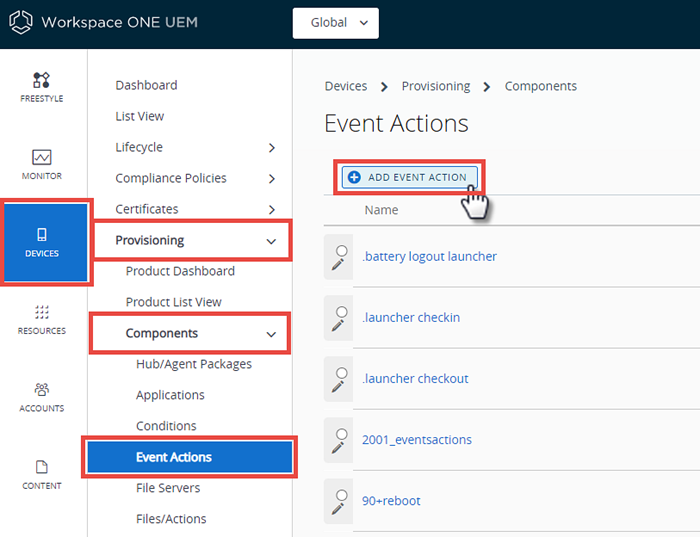Open the .launcher checkout link
The height and width of the screenshot is (537, 700).
coord(416,379)
